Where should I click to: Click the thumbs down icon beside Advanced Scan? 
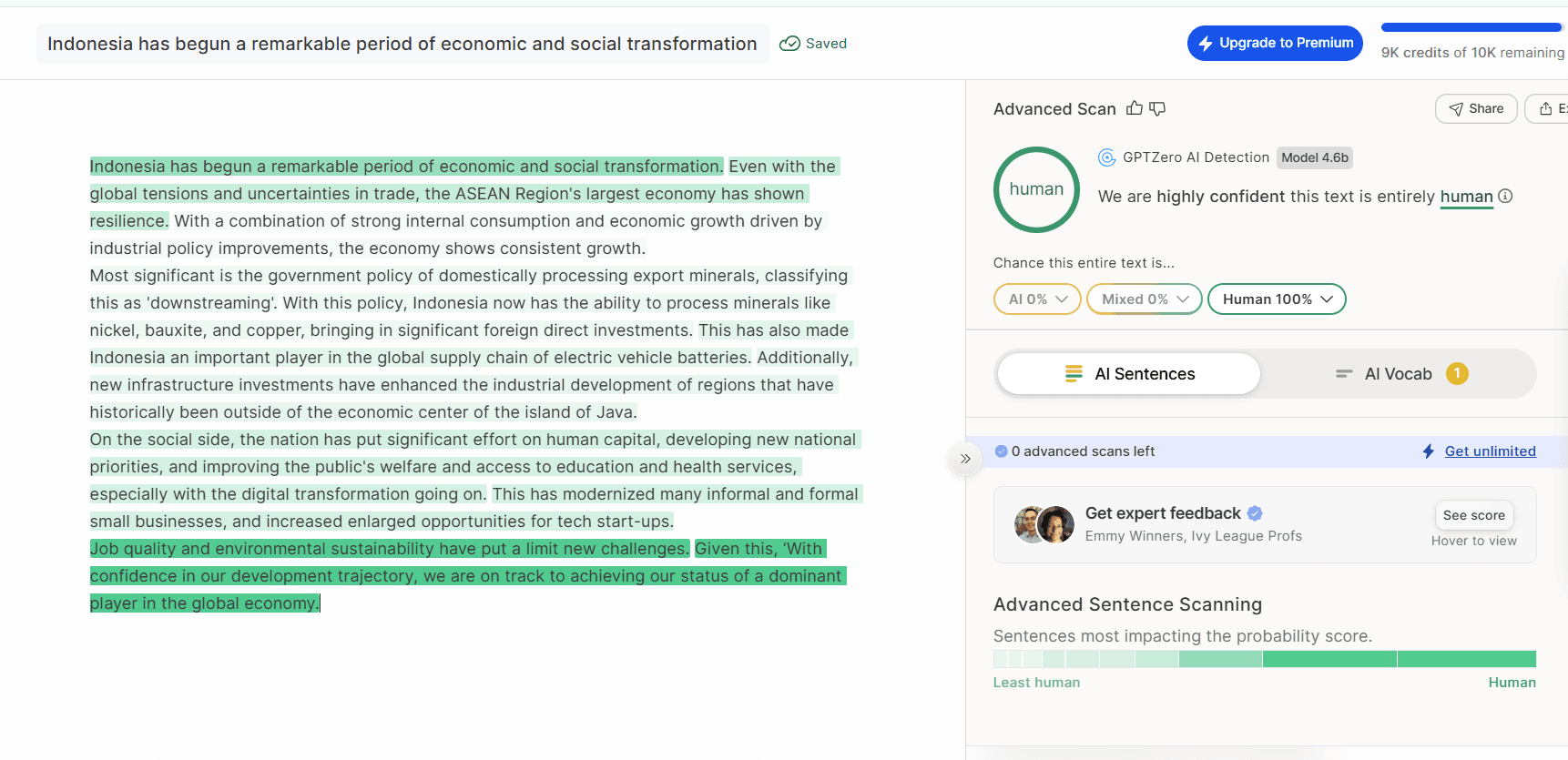tap(1157, 108)
